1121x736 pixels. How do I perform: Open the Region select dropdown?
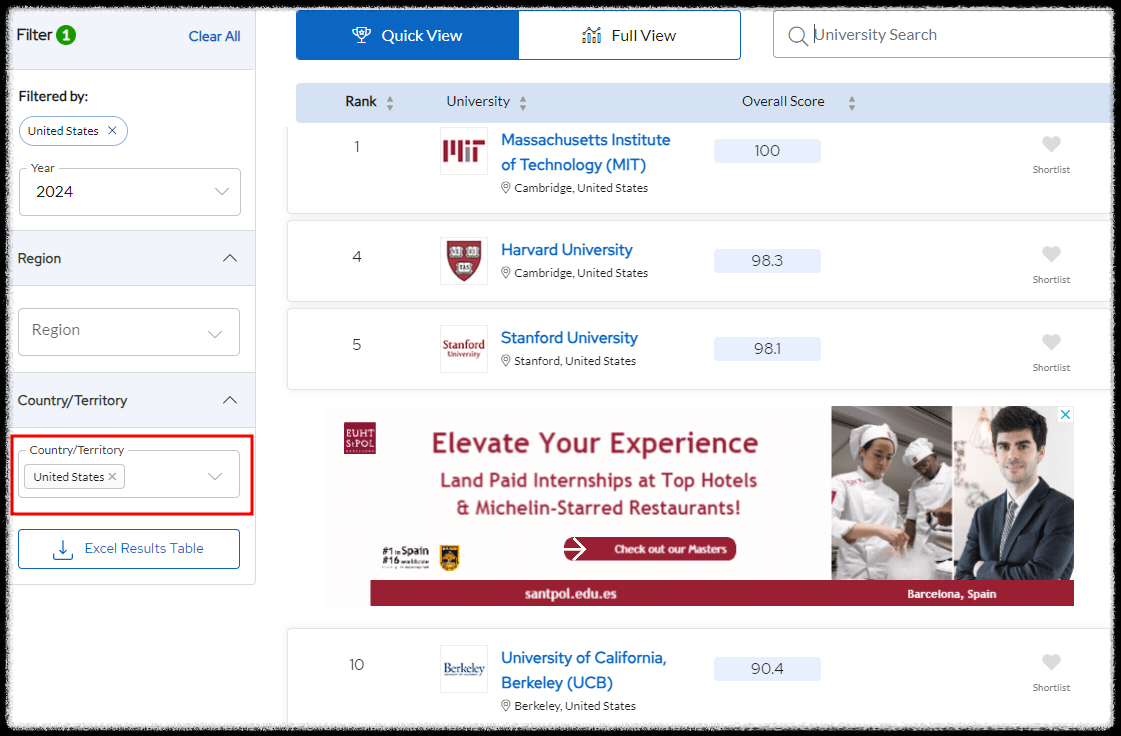pyautogui.click(x=129, y=332)
